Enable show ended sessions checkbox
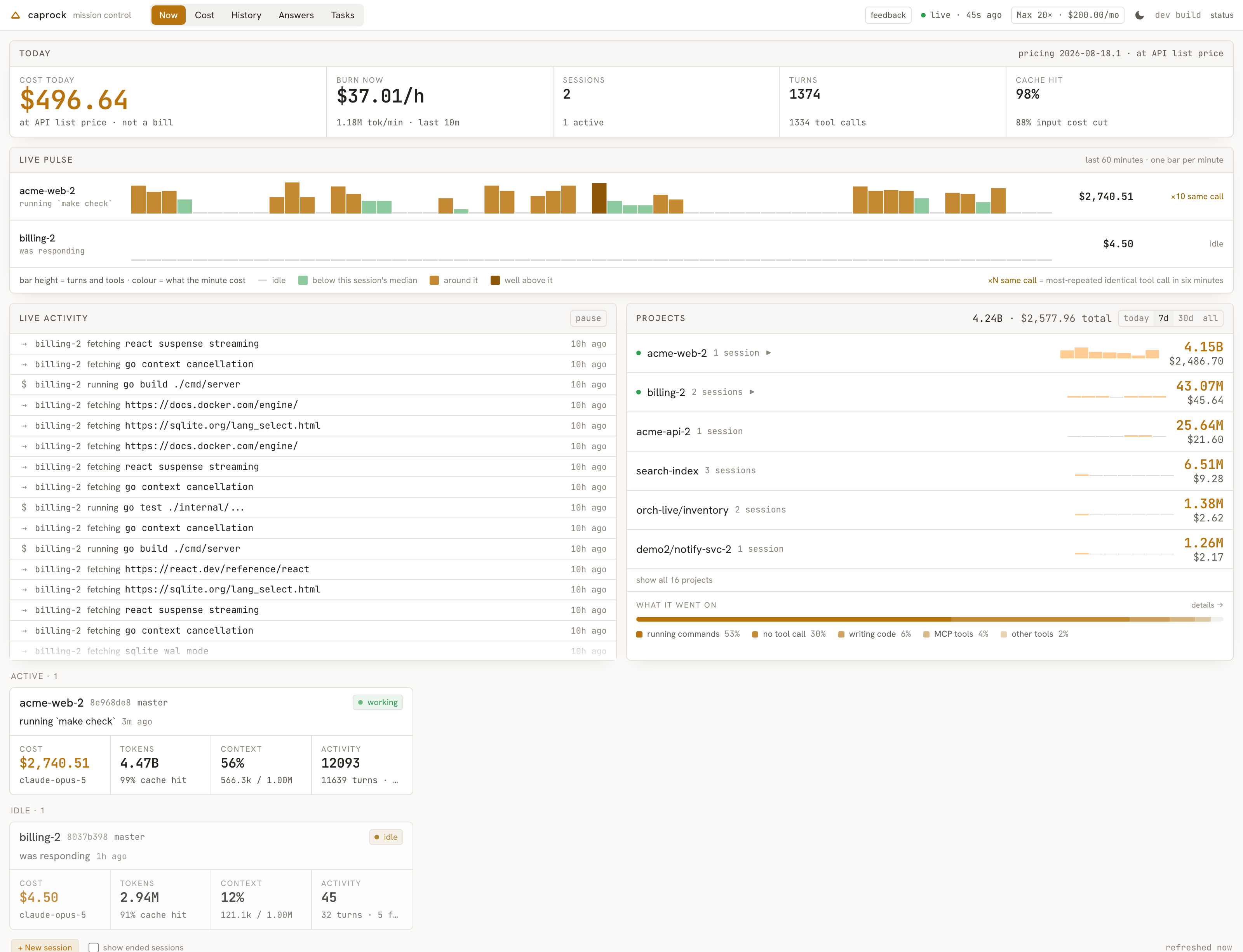Image resolution: width=1243 pixels, height=952 pixels. [94, 947]
